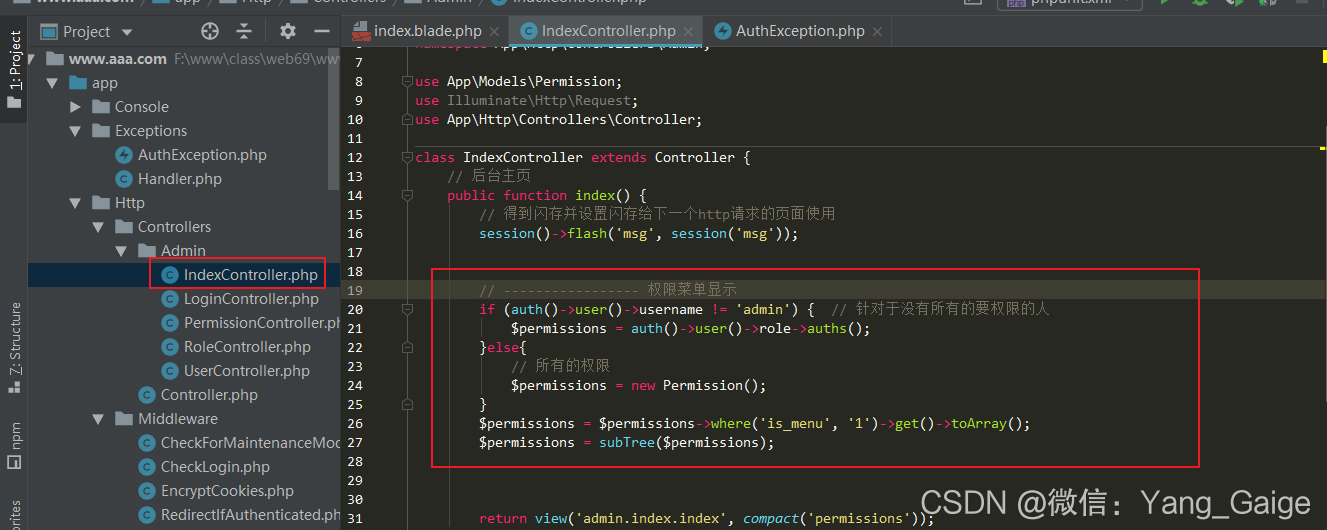Click the collapse all icon in Project panel
The width and height of the screenshot is (1327, 530).
[245, 31]
